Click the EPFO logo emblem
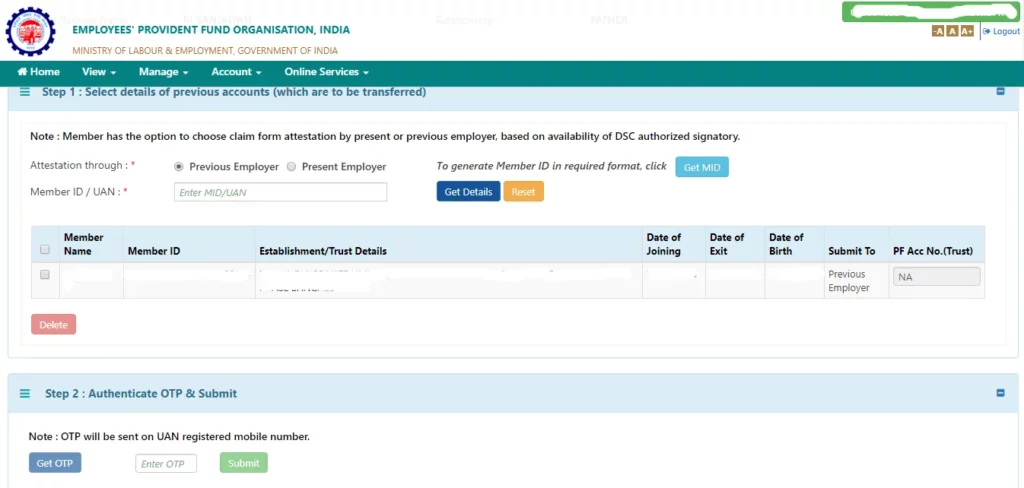The height and width of the screenshot is (488, 1024). point(31,31)
